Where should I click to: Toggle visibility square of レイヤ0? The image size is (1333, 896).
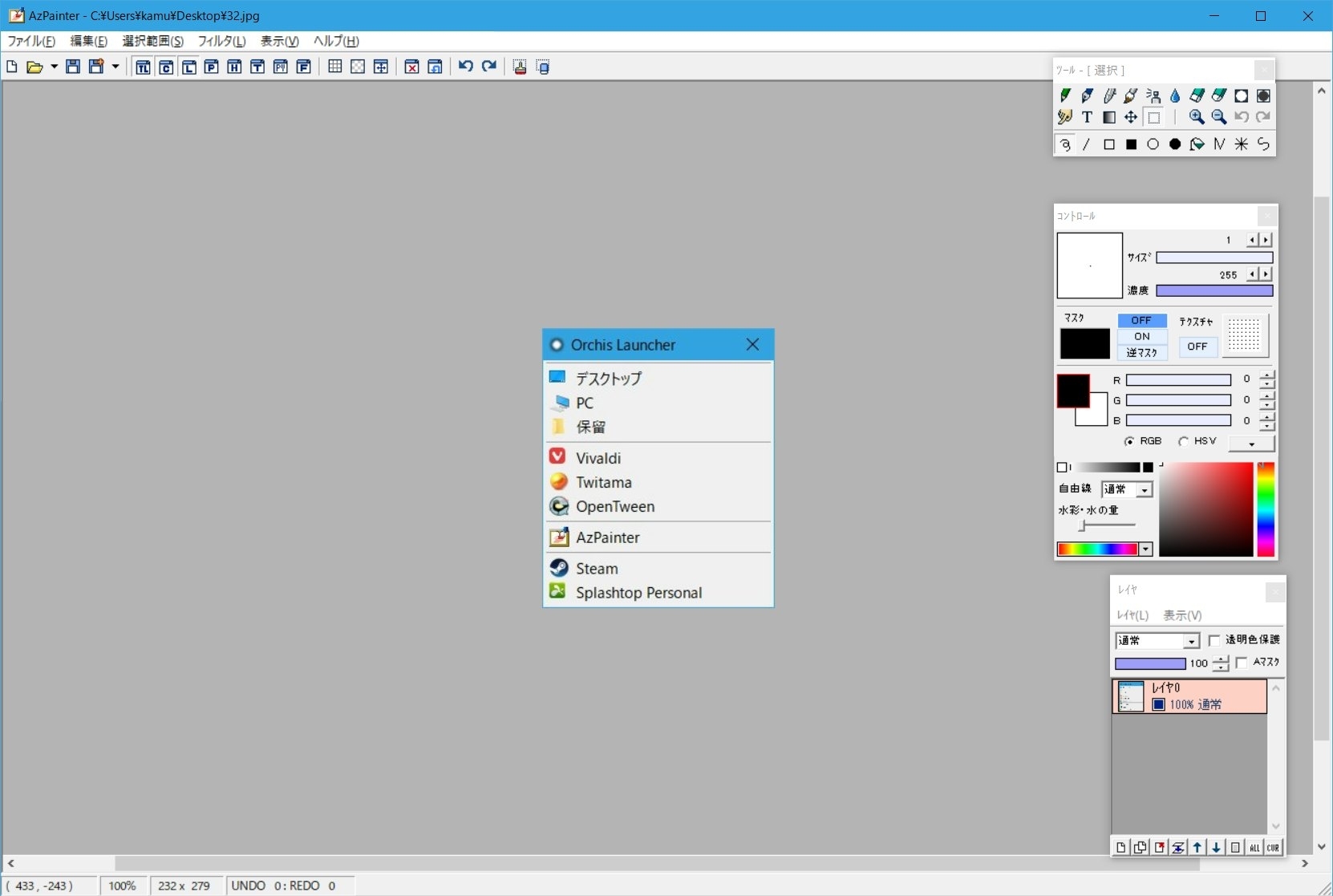click(x=1158, y=704)
